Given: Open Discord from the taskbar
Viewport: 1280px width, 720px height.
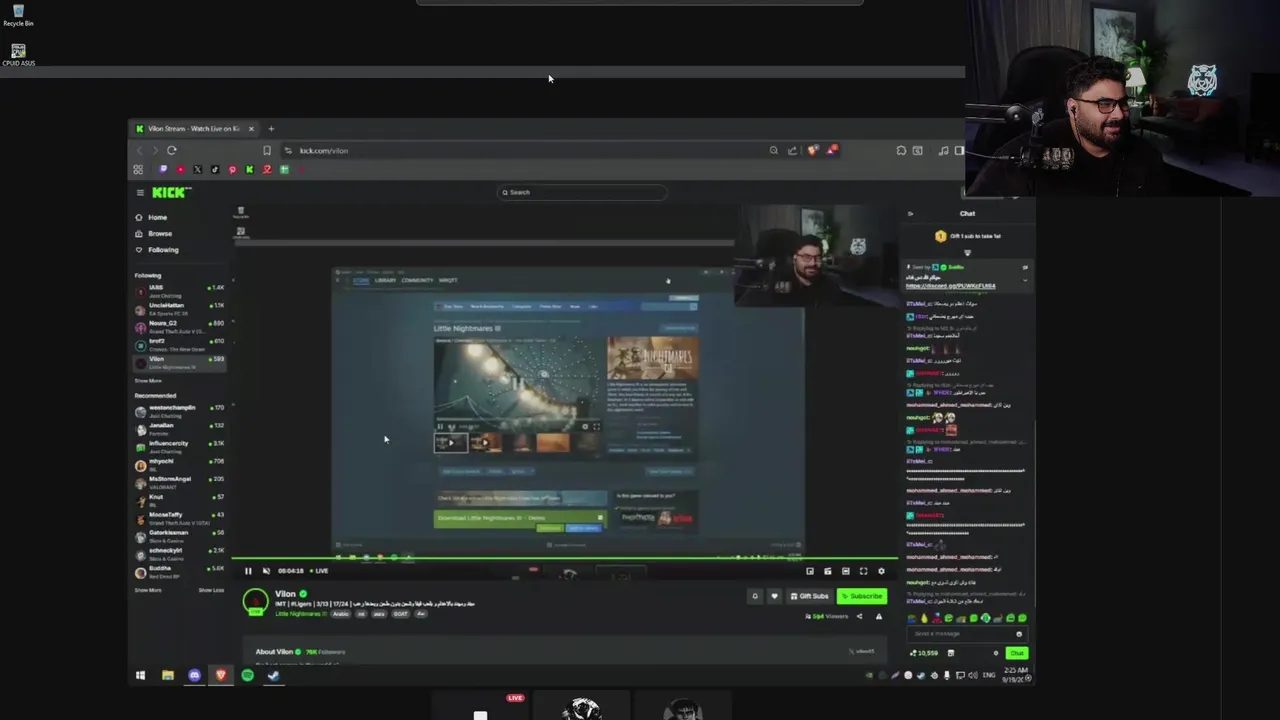Looking at the screenshot, I should (194, 675).
